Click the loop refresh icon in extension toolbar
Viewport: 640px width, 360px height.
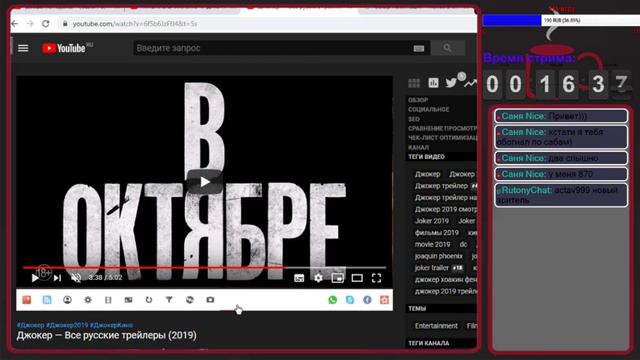tap(149, 300)
